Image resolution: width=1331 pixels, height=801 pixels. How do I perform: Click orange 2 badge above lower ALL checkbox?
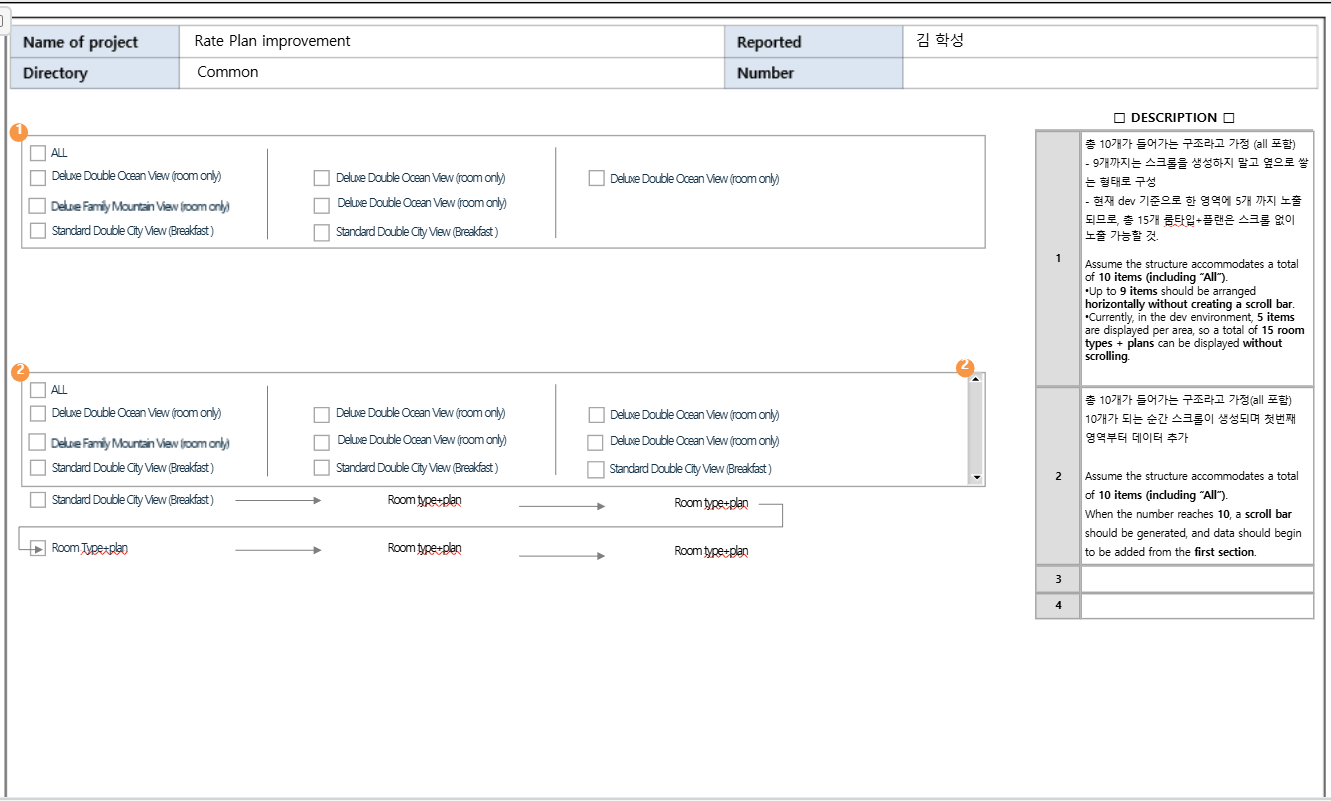pyautogui.click(x=18, y=371)
